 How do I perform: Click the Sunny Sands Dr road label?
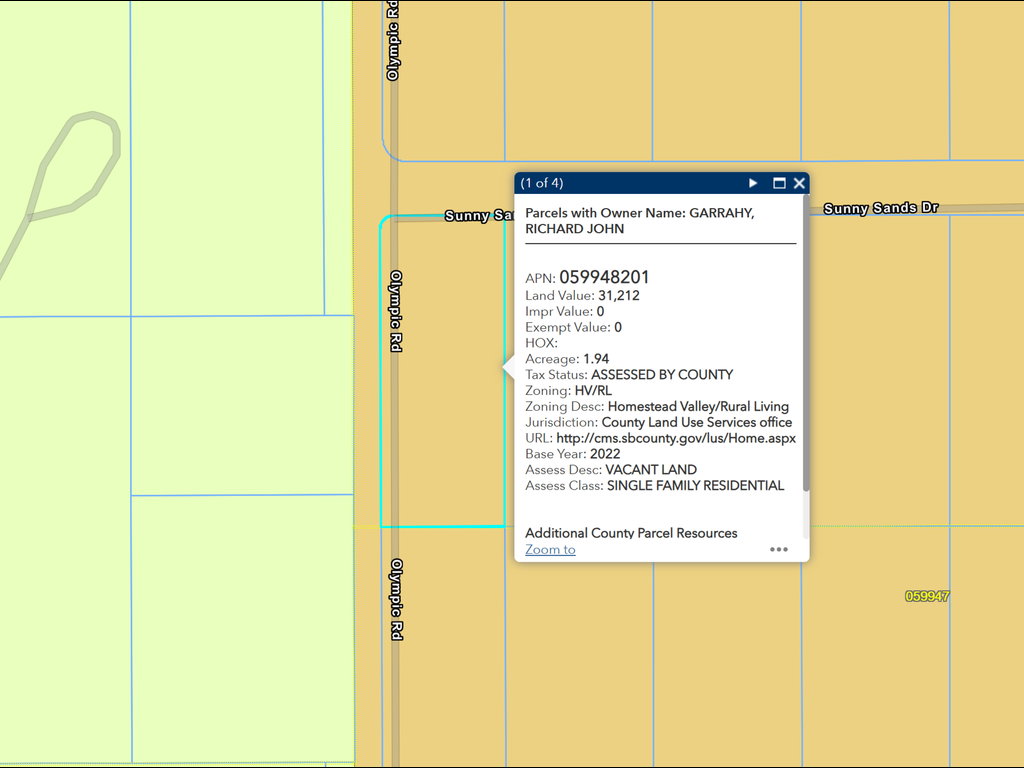click(880, 208)
